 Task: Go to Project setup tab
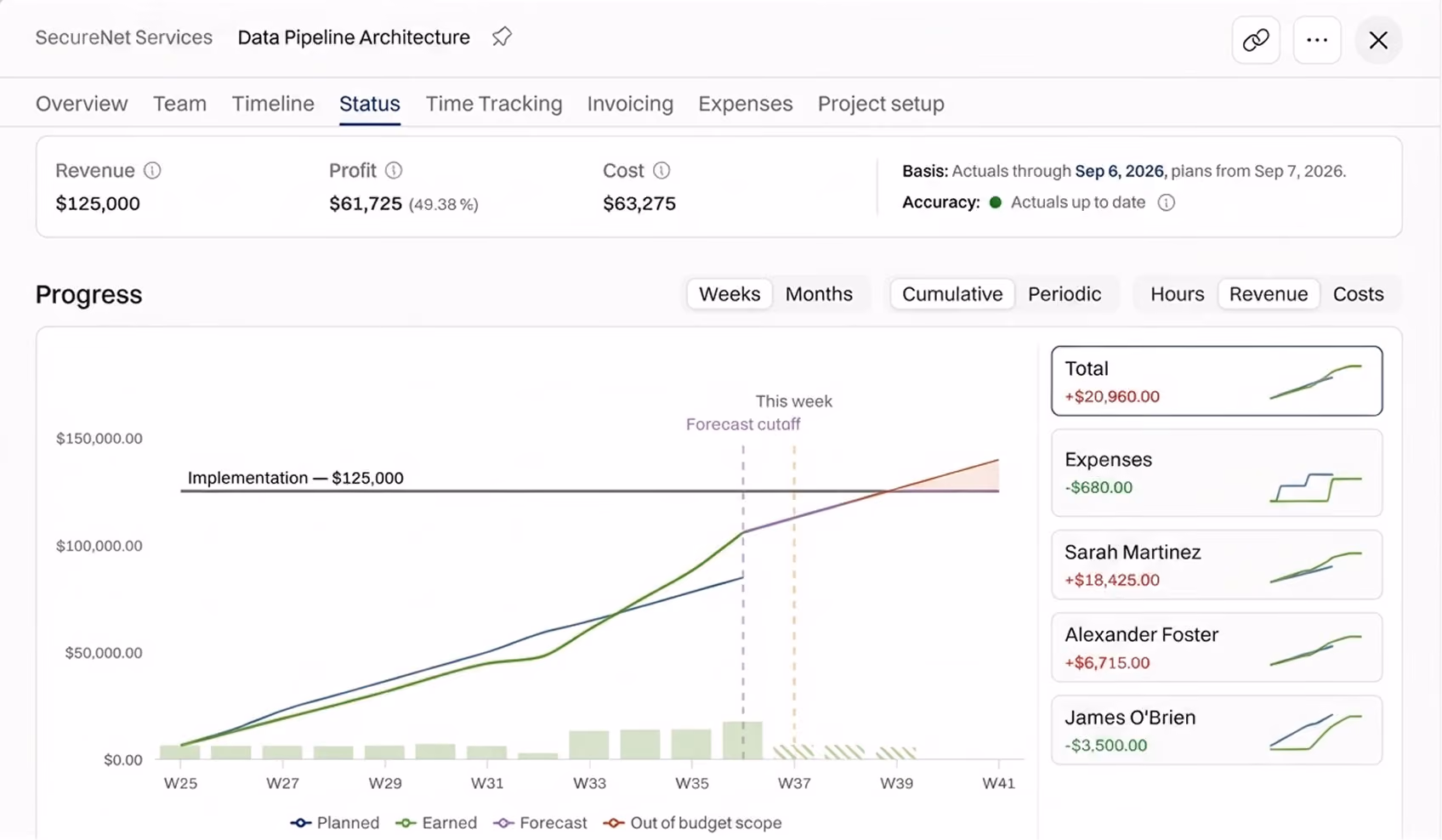point(881,104)
